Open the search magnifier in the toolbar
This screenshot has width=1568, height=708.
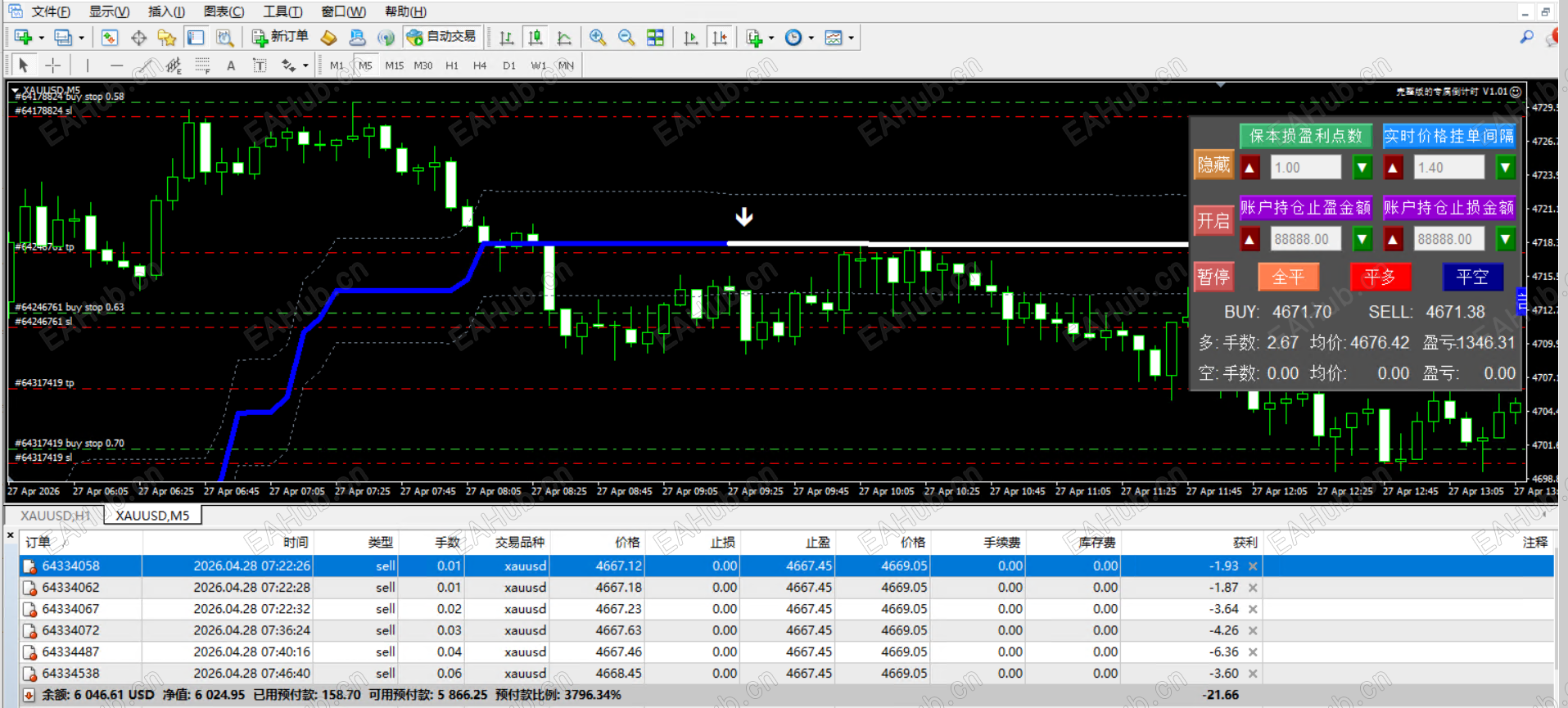pos(1526,38)
